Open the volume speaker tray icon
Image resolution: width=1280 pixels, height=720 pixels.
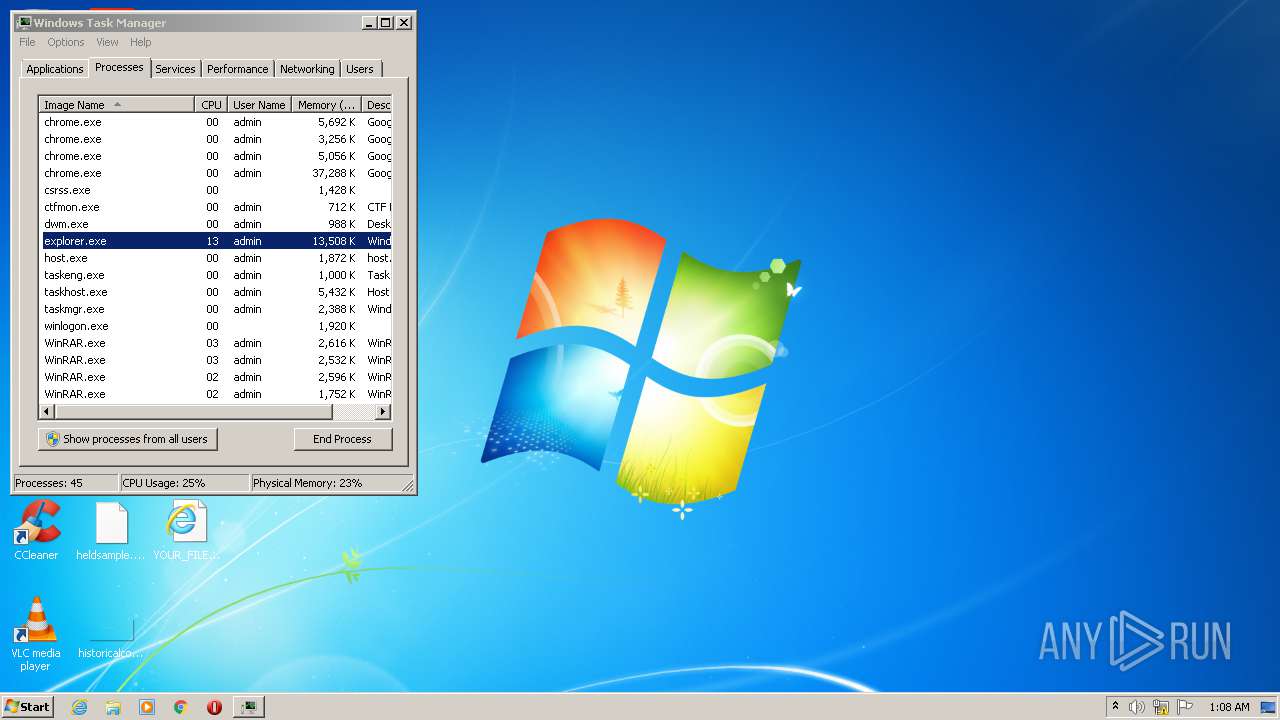[1137, 707]
